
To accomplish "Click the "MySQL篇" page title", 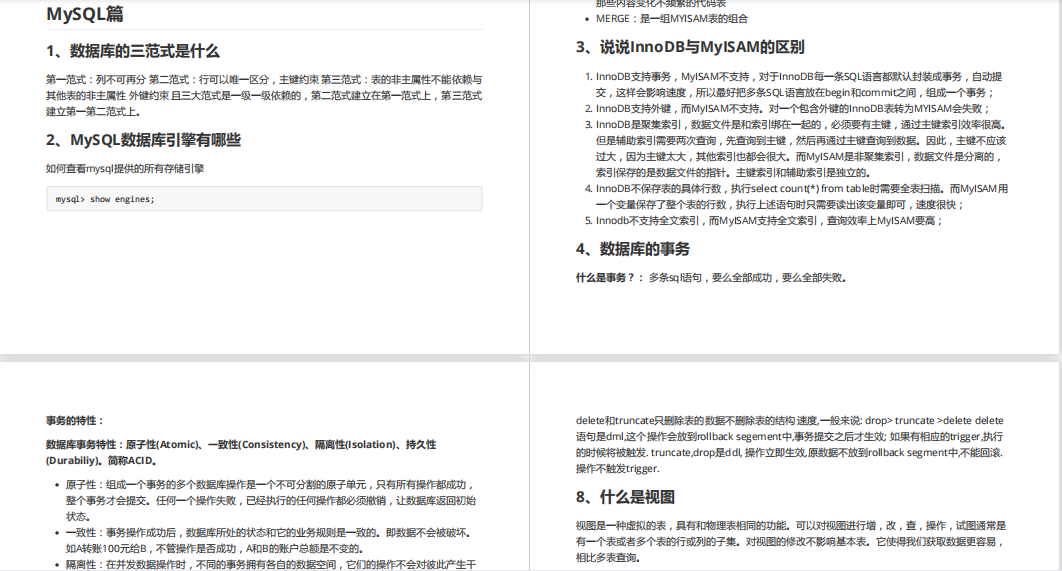I will (85, 14).
